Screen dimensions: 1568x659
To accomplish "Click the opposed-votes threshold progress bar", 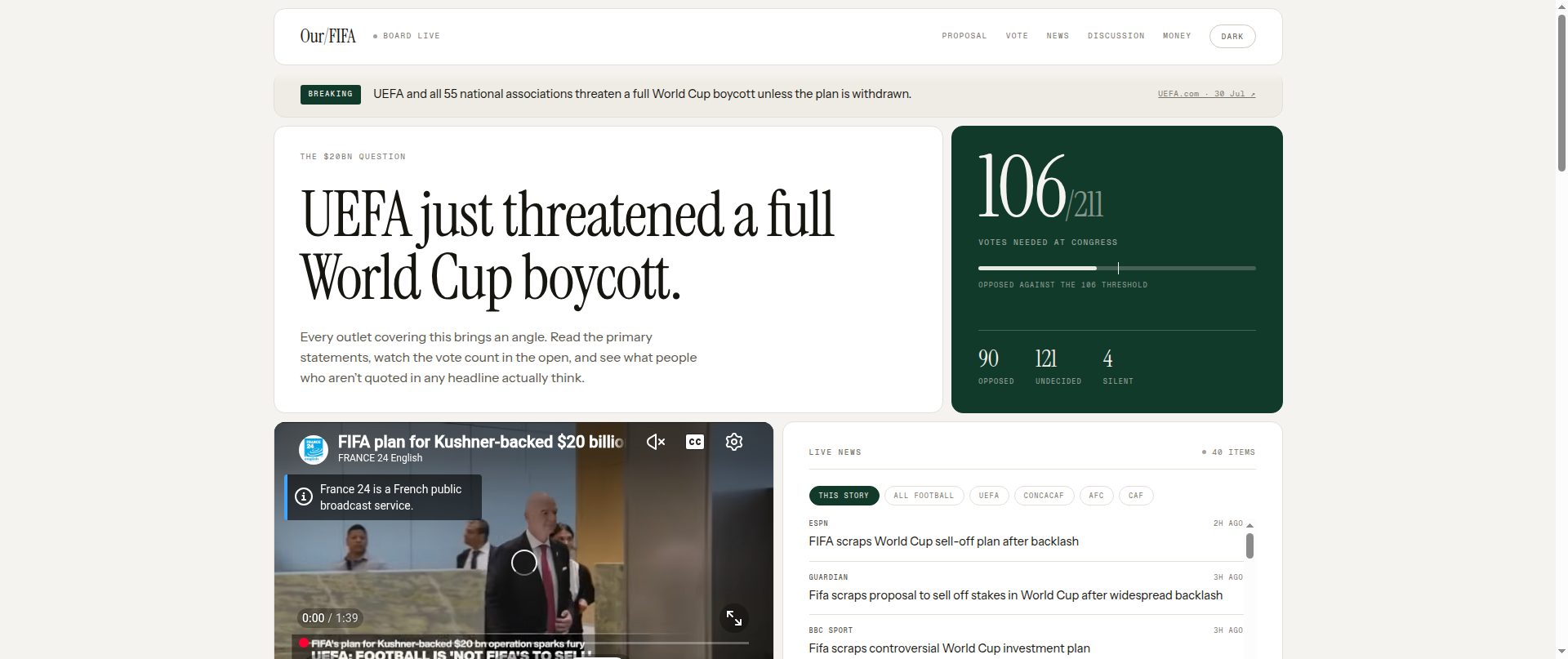I will (1117, 268).
